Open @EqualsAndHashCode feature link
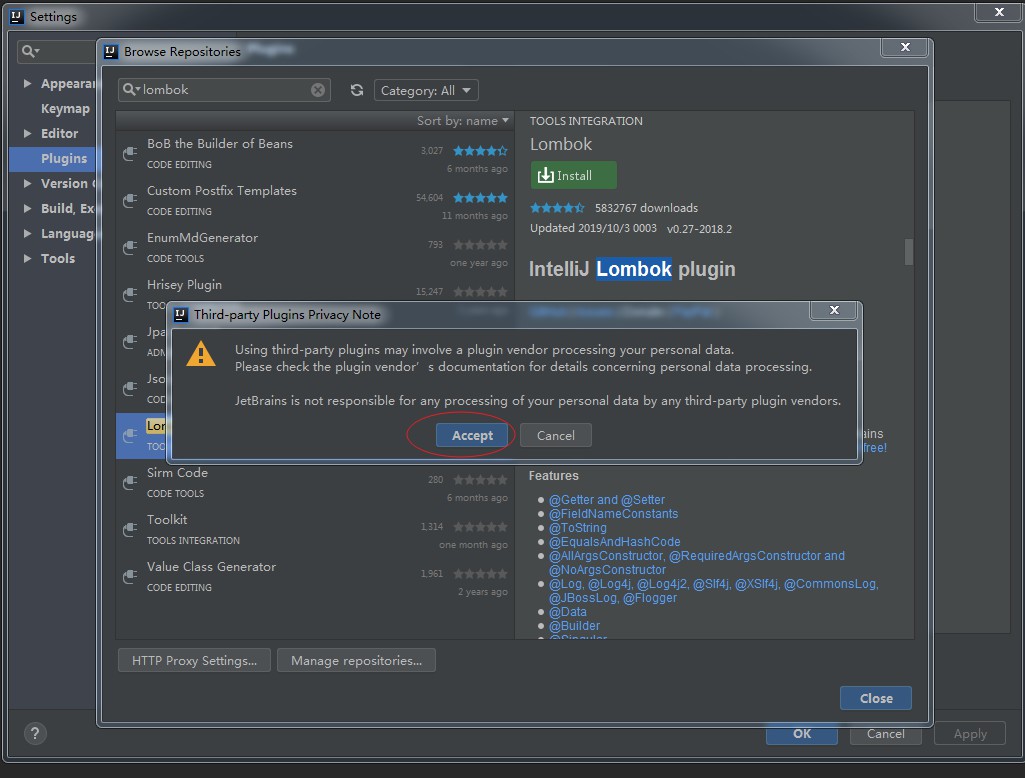 point(614,542)
